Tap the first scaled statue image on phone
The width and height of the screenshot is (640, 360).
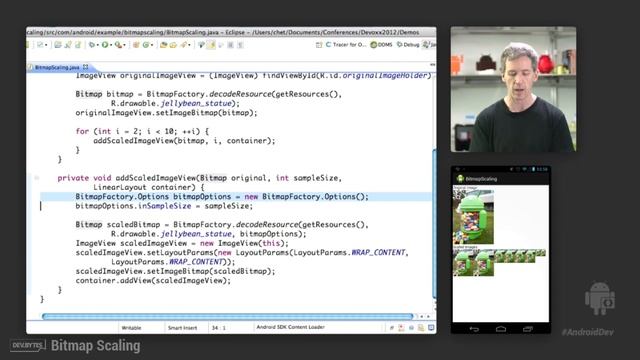click(x=463, y=263)
